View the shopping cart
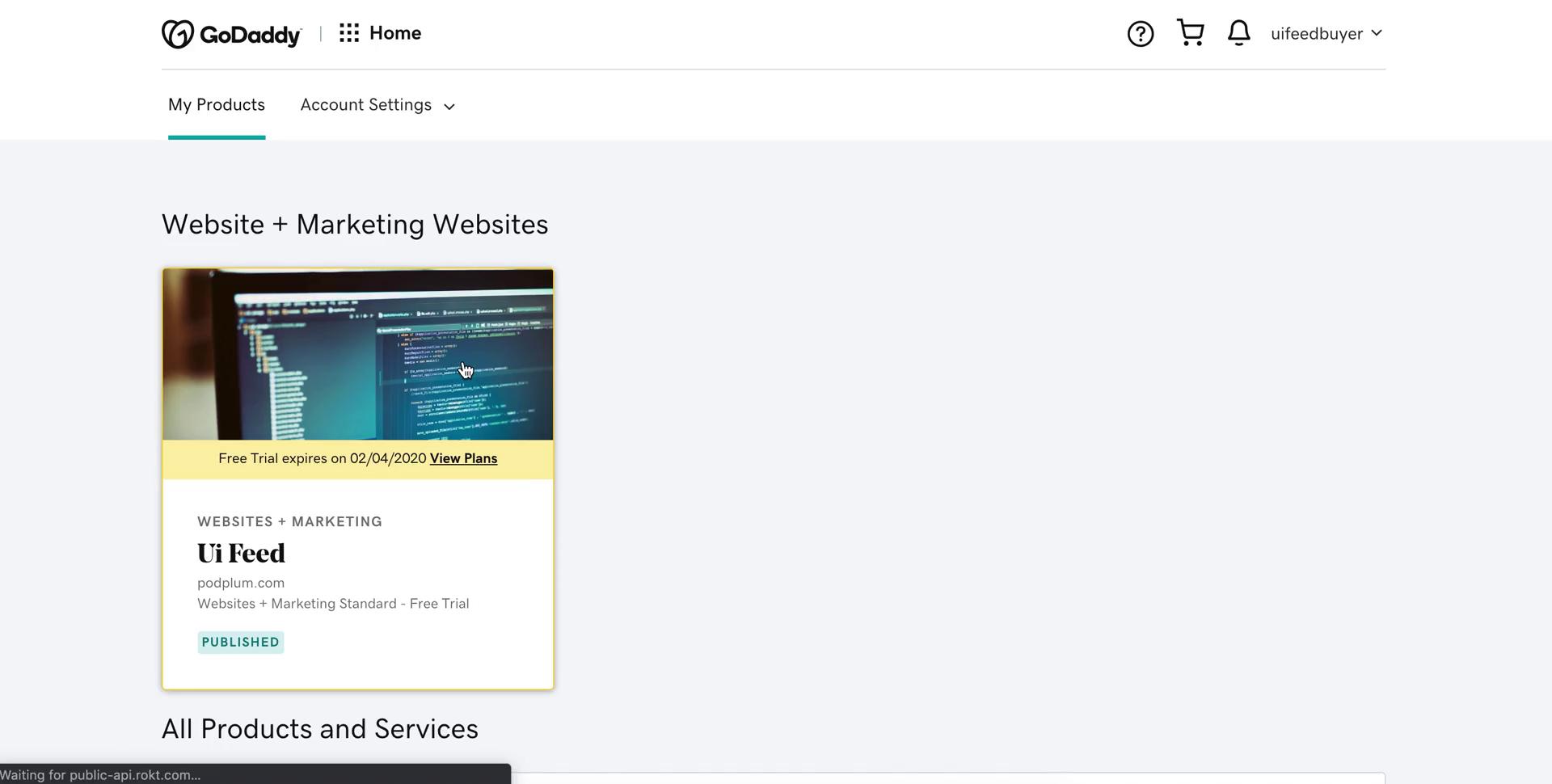Screen dimensions: 1552x784 click(x=1190, y=33)
